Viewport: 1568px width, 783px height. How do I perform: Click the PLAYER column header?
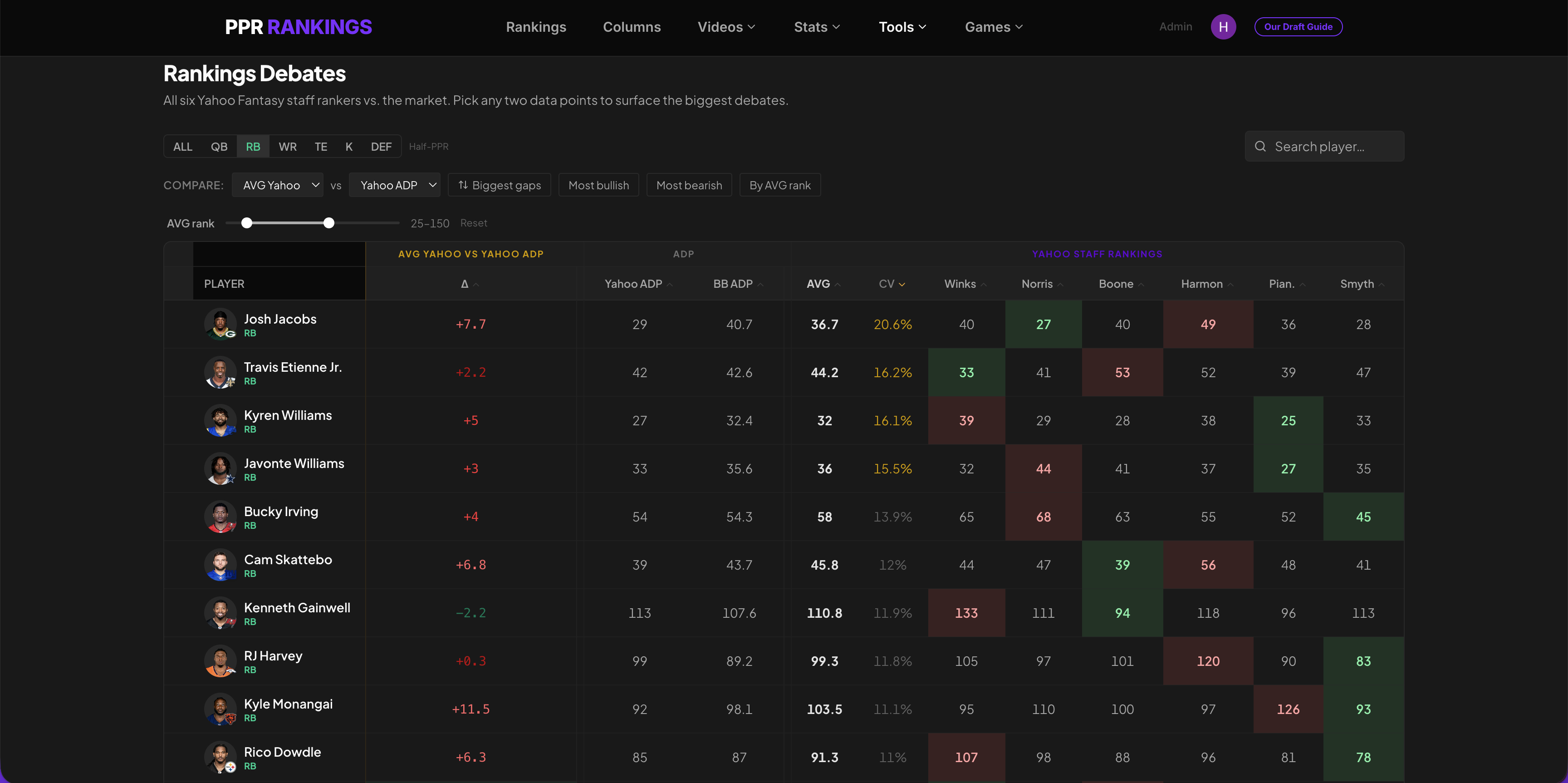[x=224, y=284]
